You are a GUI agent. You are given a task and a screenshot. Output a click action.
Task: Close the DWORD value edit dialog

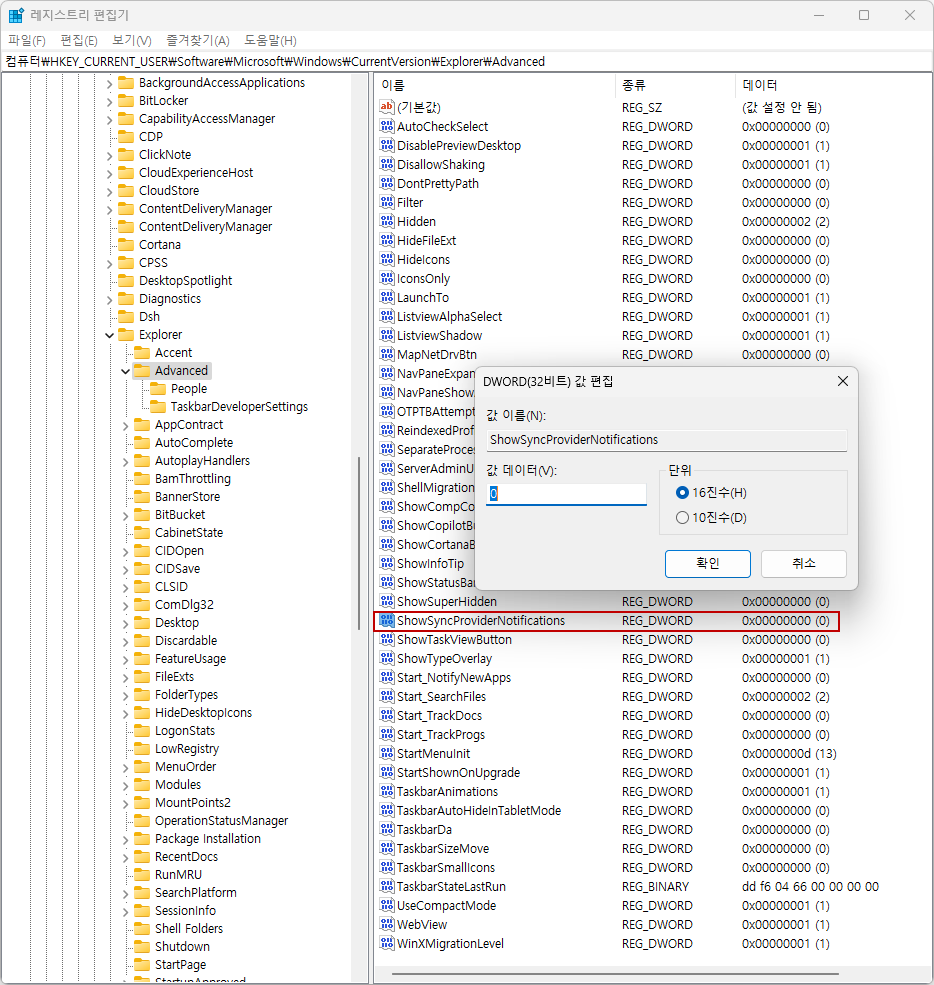pos(843,381)
